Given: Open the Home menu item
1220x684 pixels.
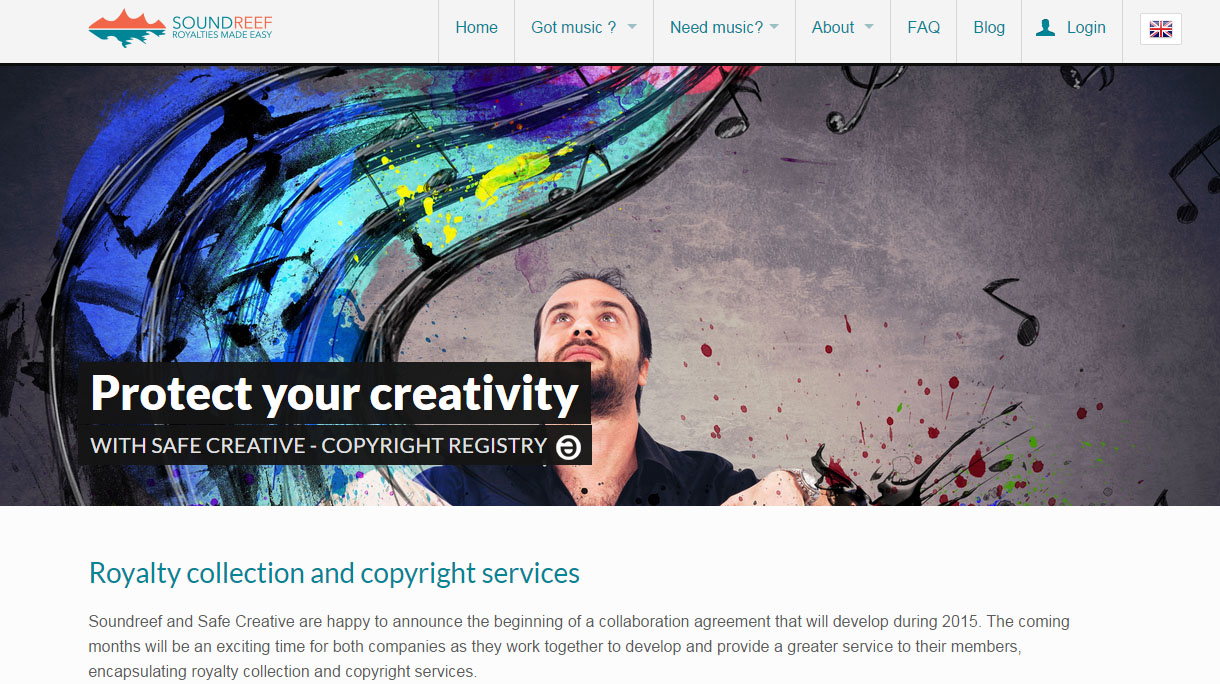Looking at the screenshot, I should 476,28.
